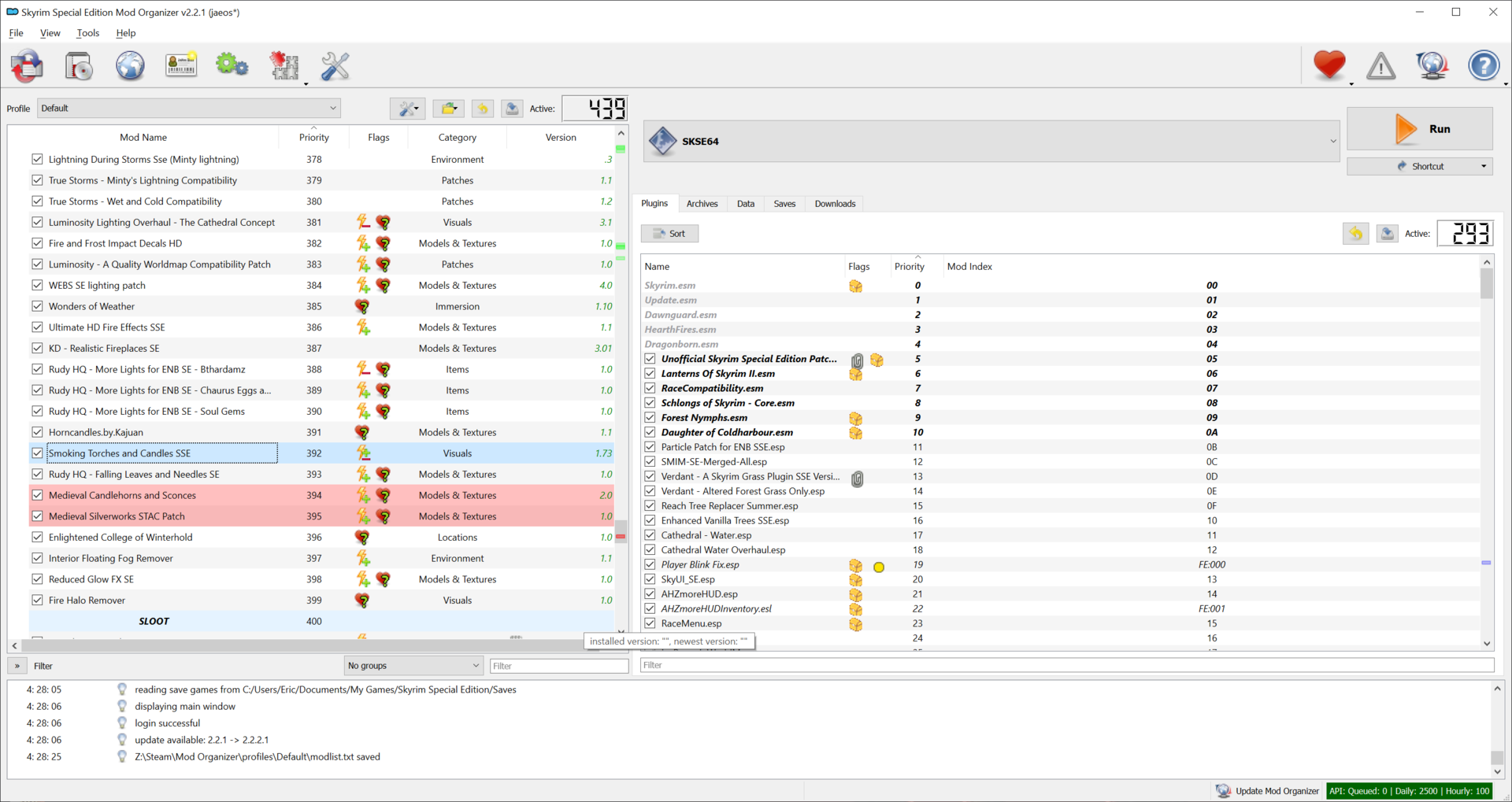The image size is (1512, 802).
Task: Click the blue question mark help icon
Action: pos(1484,66)
